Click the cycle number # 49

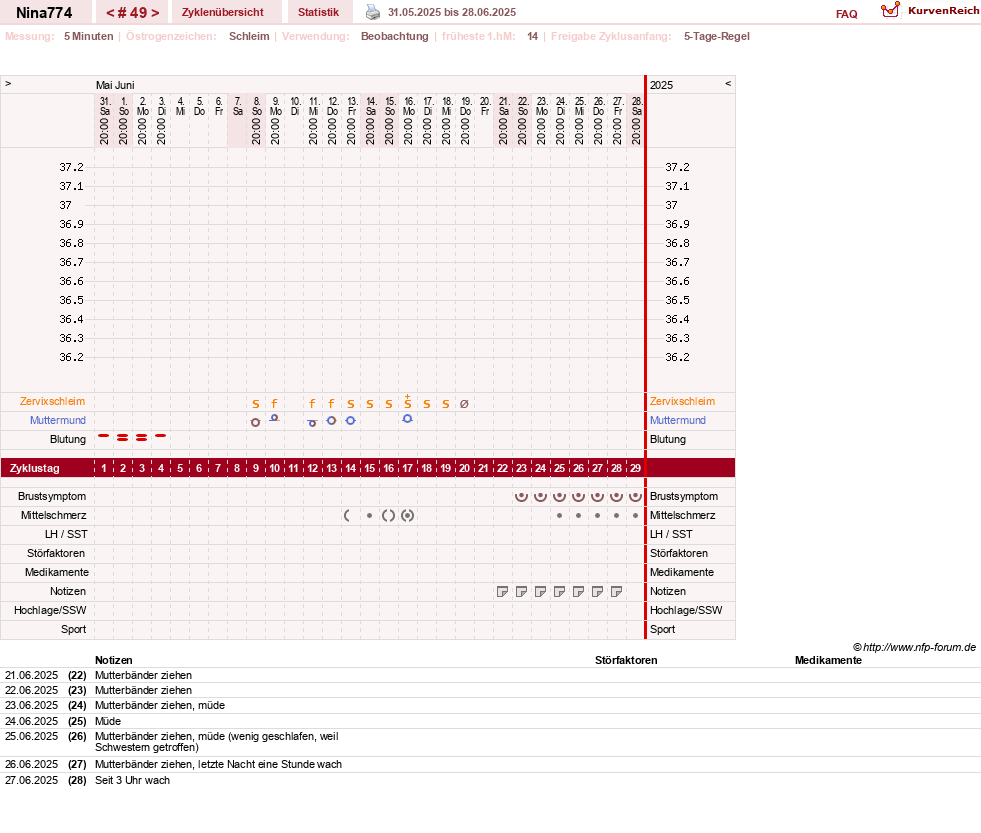pyautogui.click(x=132, y=13)
